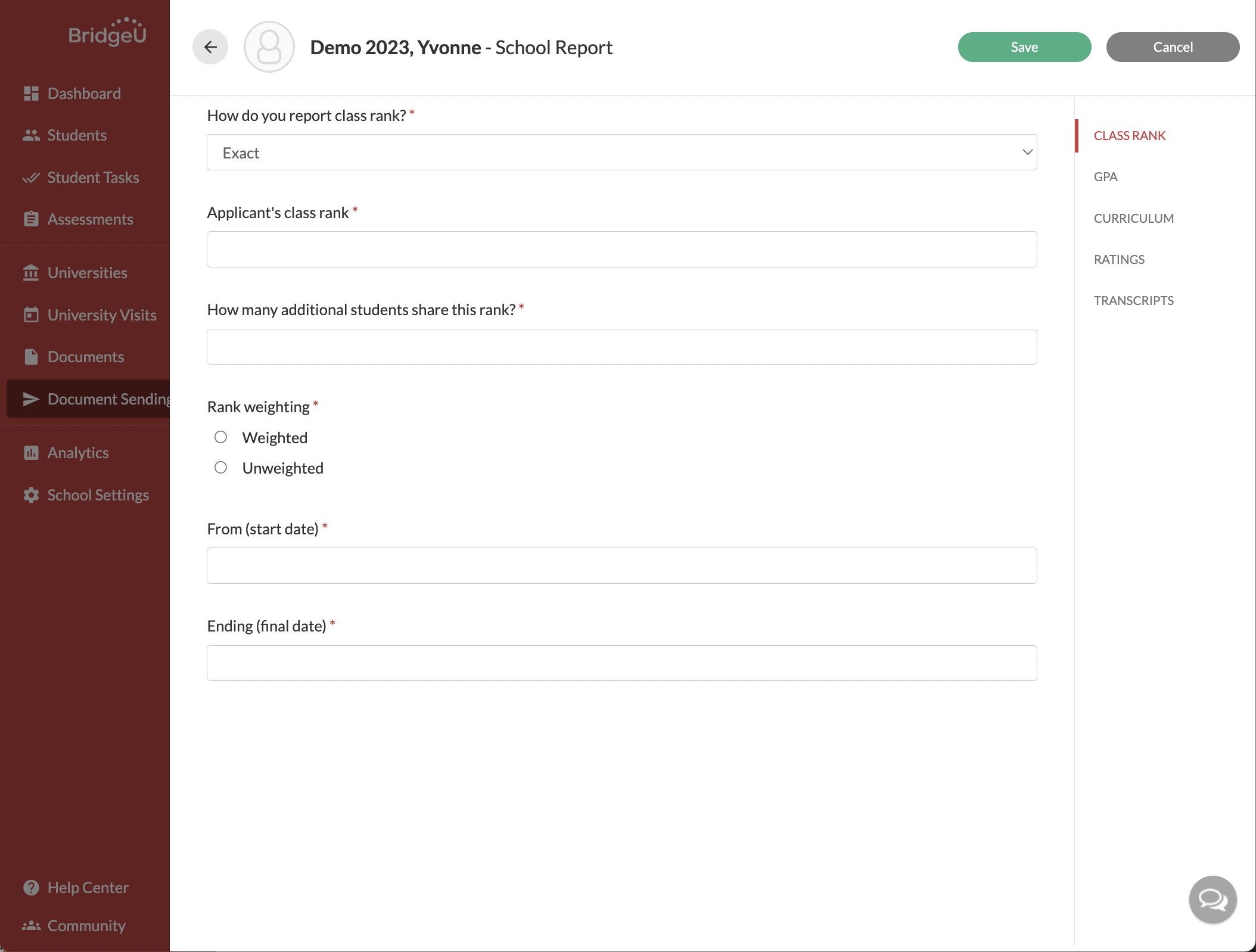The image size is (1256, 952).
Task: Open the class rank reporting dropdown
Action: pyautogui.click(x=621, y=153)
